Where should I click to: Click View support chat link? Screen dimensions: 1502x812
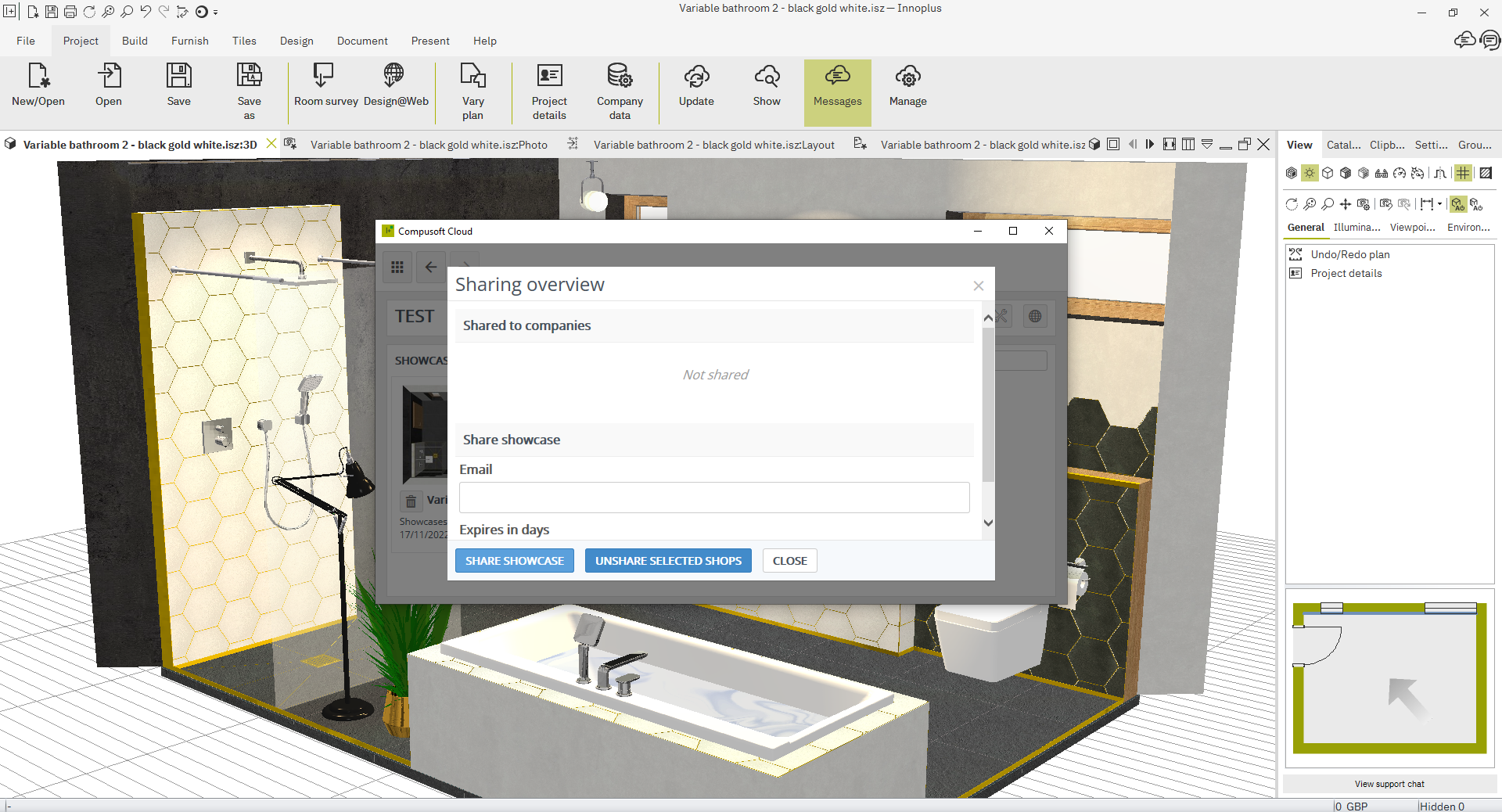click(1389, 784)
